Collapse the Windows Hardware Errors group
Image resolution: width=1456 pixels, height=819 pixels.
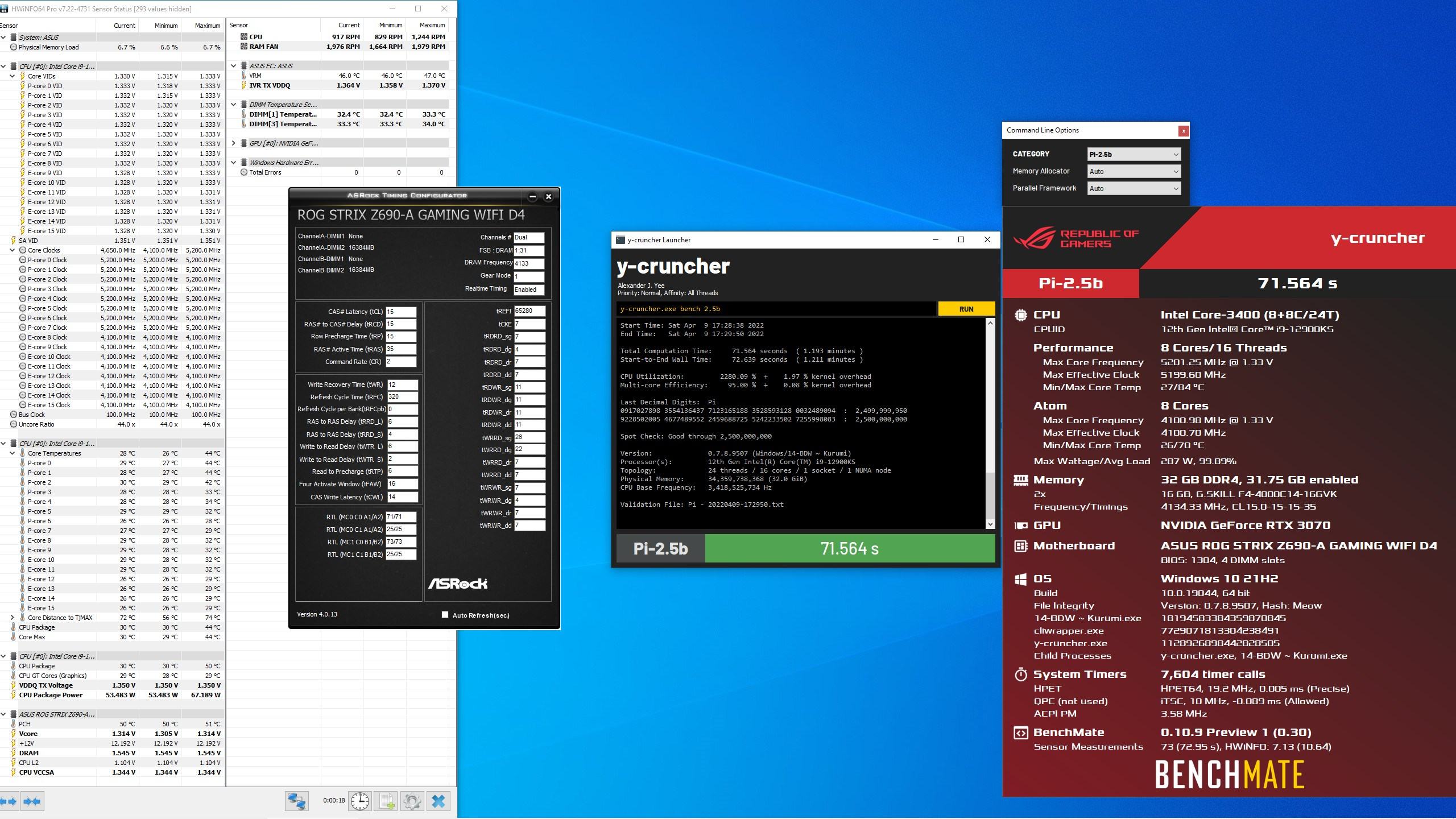pyautogui.click(x=233, y=163)
